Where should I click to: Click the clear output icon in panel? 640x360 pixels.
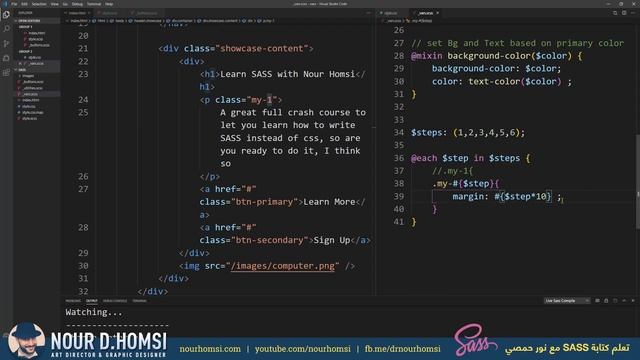[597, 301]
